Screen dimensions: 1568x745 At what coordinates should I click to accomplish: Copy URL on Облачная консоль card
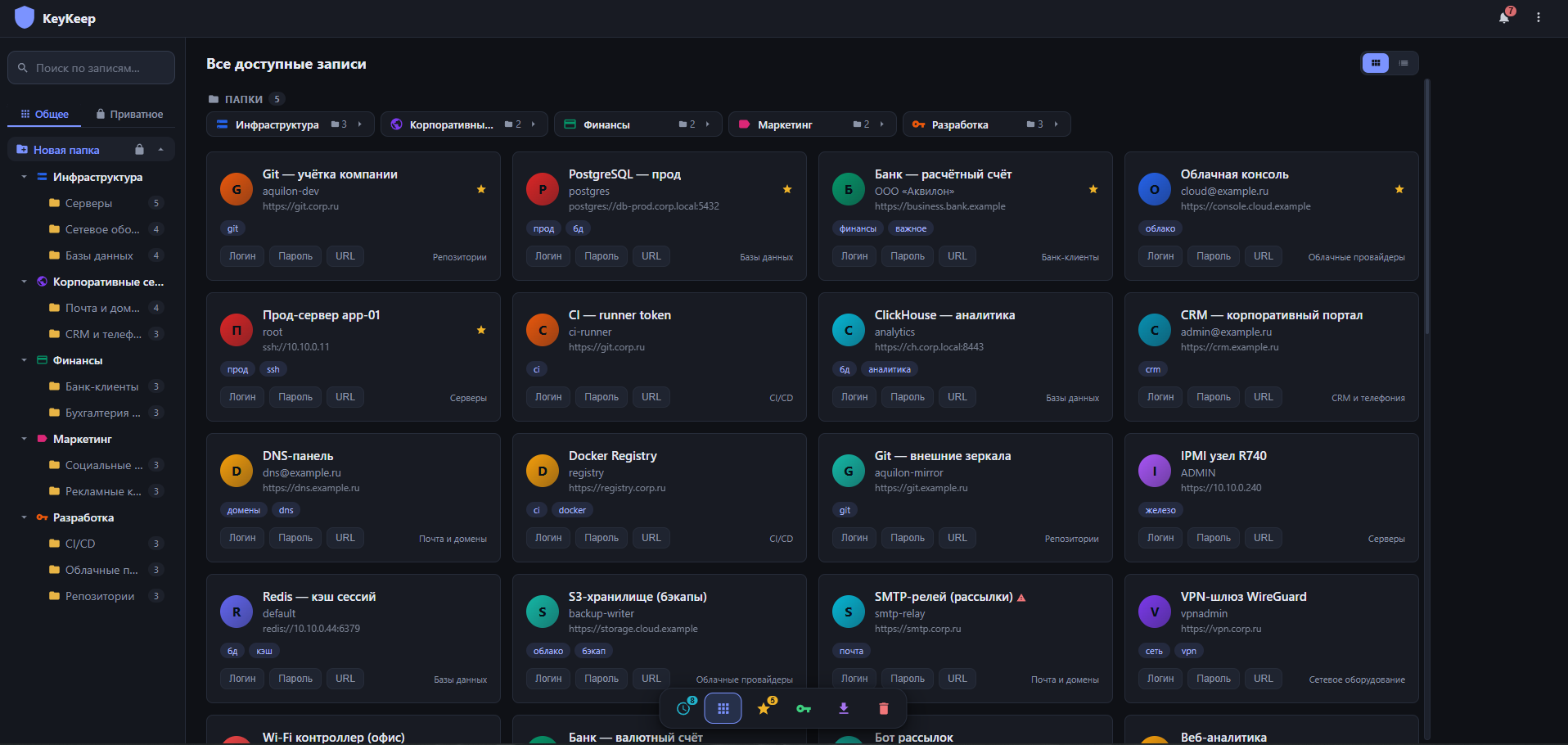[1264, 256]
